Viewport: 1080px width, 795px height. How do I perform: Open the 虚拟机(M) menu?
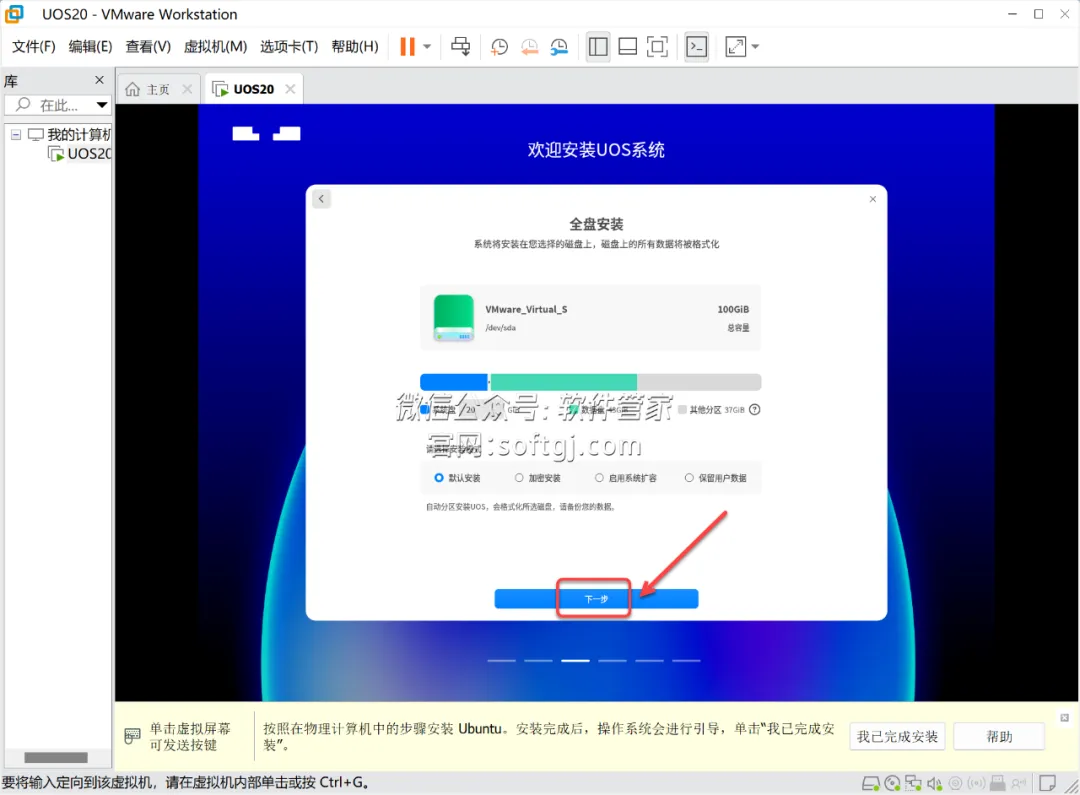216,47
